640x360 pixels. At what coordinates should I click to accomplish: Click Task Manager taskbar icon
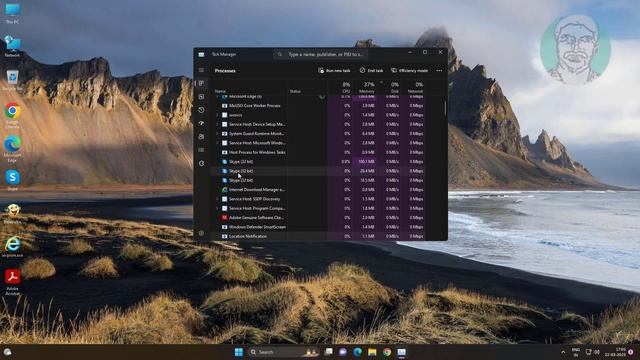coord(402,352)
